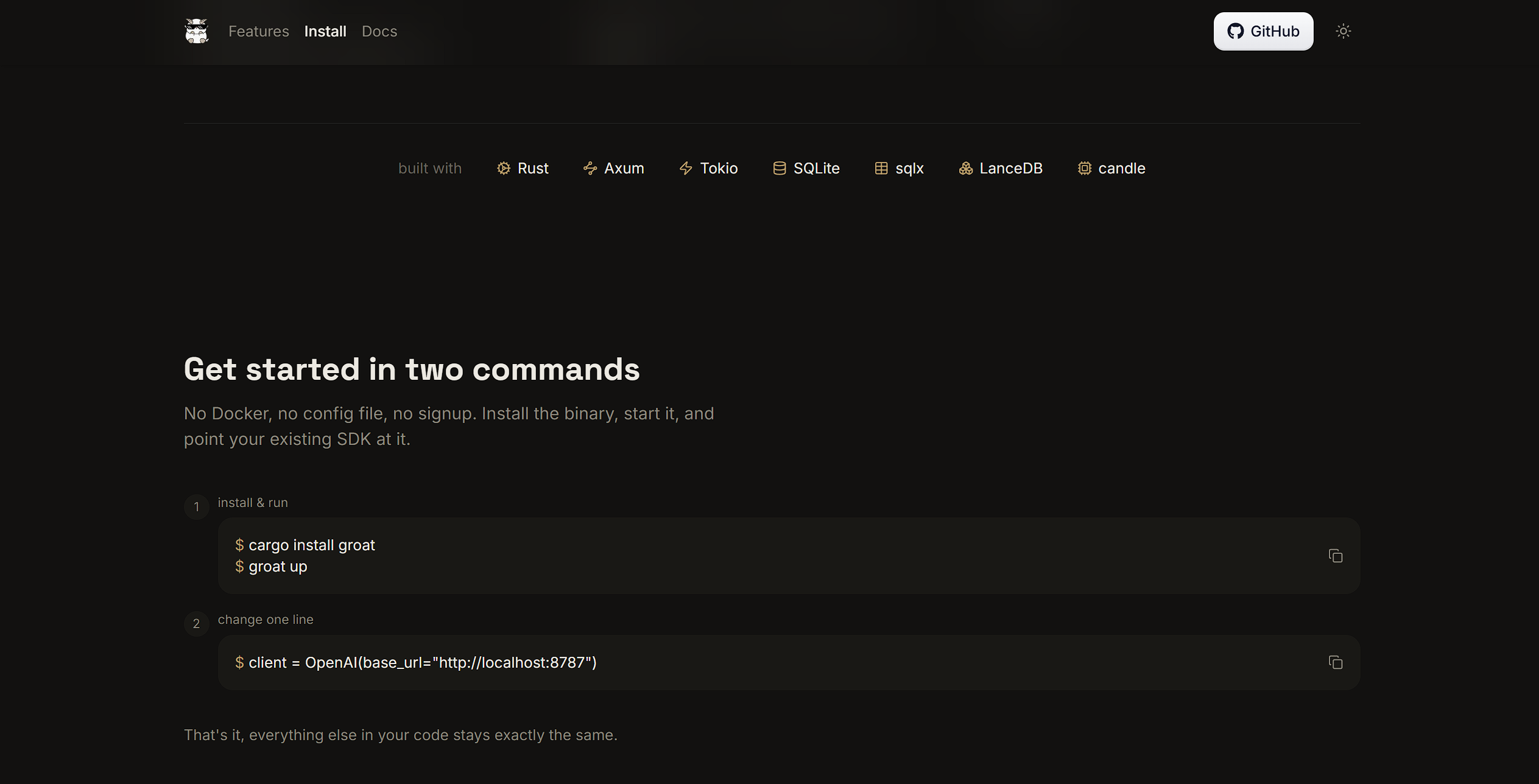Click the "cargo install groat" command line
Image resolution: width=1539 pixels, height=784 pixels.
pyautogui.click(x=305, y=545)
